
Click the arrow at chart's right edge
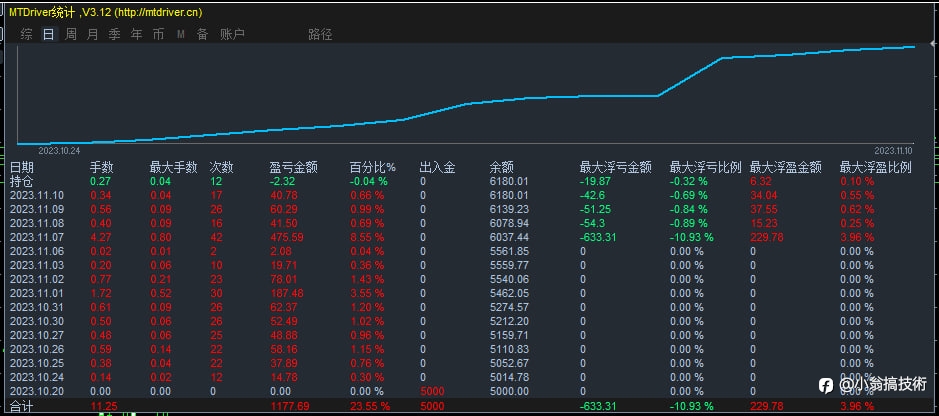click(x=934, y=44)
